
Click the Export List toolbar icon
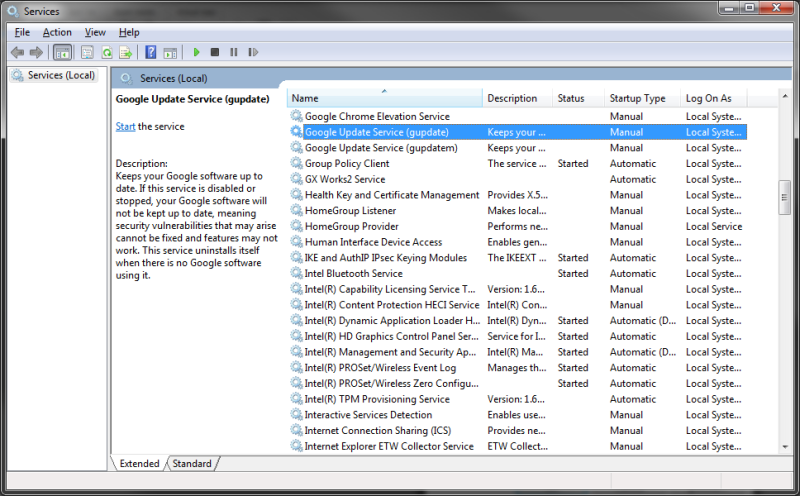pos(126,52)
